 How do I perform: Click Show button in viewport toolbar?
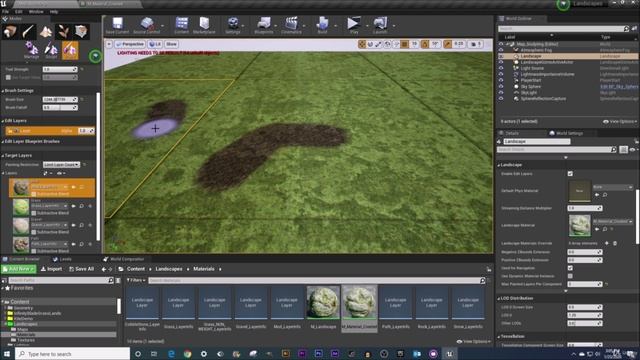(171, 44)
